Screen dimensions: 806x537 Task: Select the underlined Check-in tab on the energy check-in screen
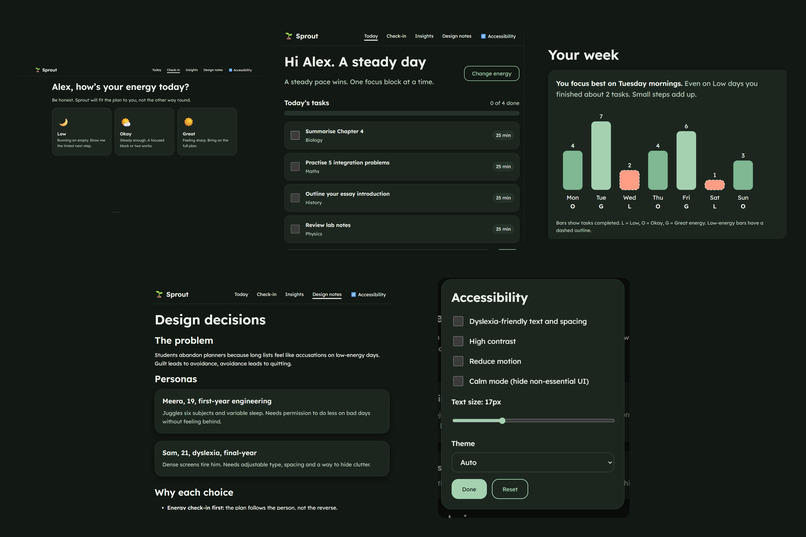(173, 70)
